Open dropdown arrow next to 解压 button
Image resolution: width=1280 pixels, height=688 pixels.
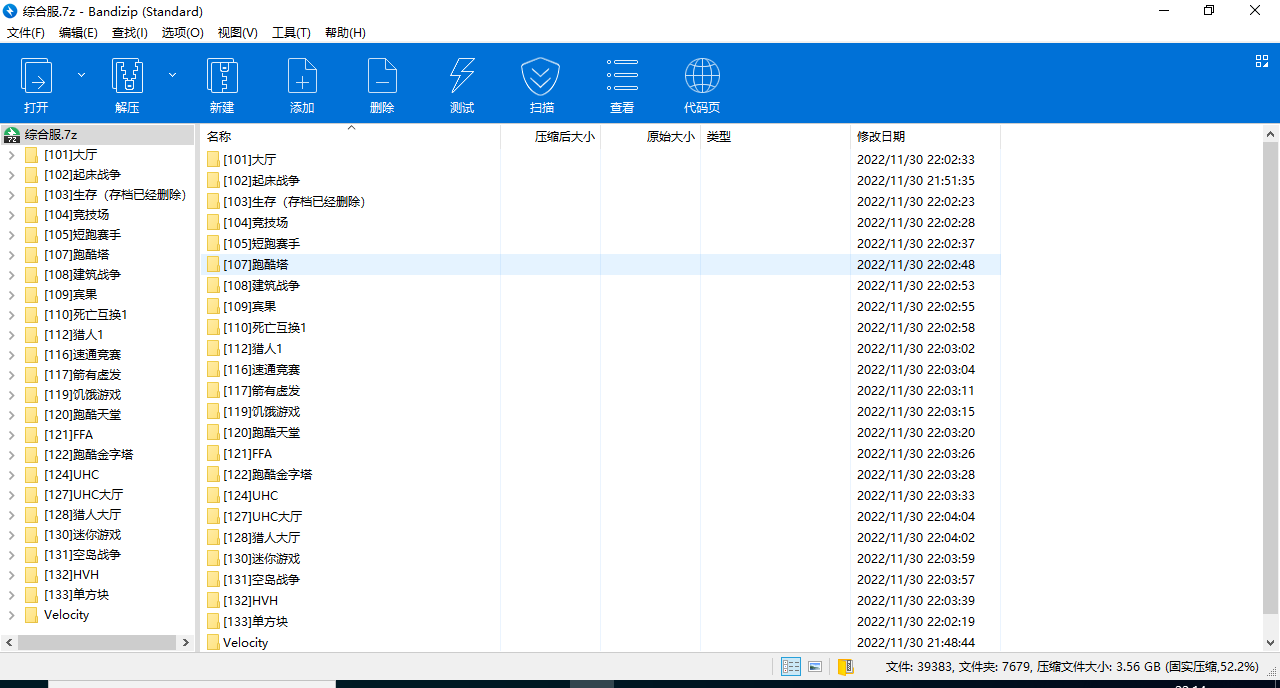point(172,75)
